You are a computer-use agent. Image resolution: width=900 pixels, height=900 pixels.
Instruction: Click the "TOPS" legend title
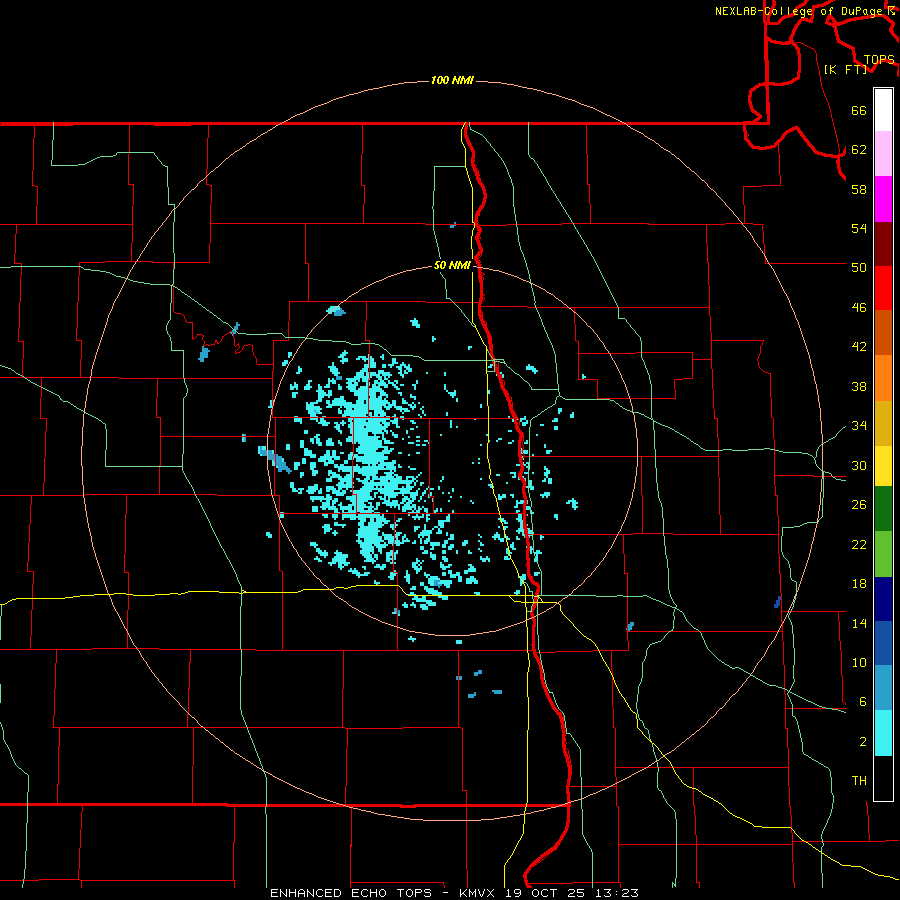pyautogui.click(x=879, y=60)
